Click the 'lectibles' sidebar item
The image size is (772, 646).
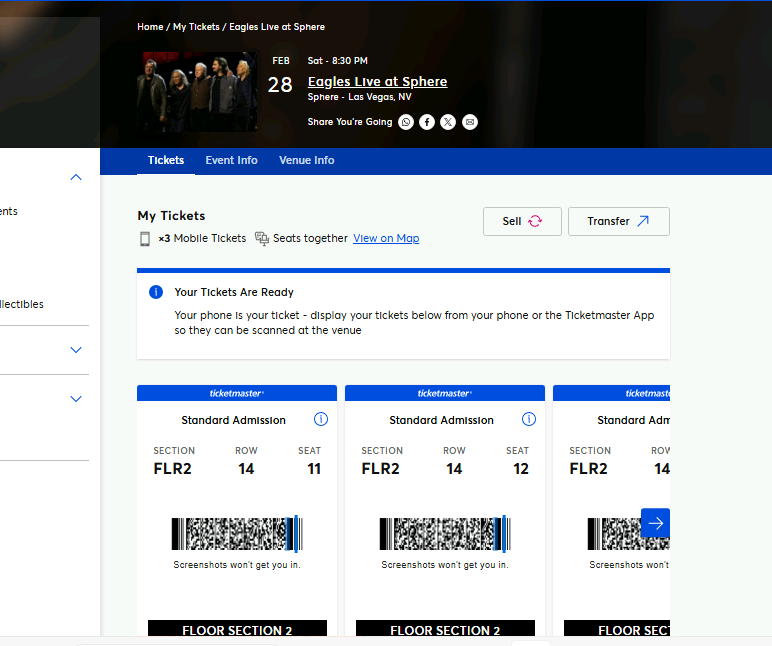click(x=22, y=304)
